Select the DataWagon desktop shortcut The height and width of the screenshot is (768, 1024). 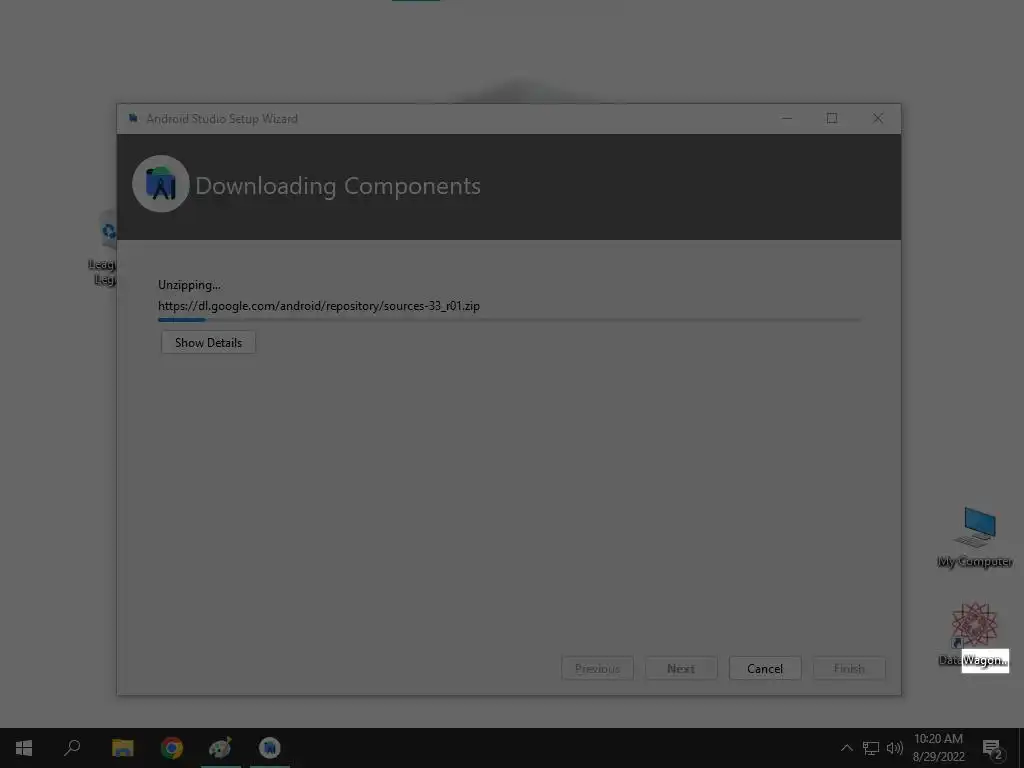[974, 635]
